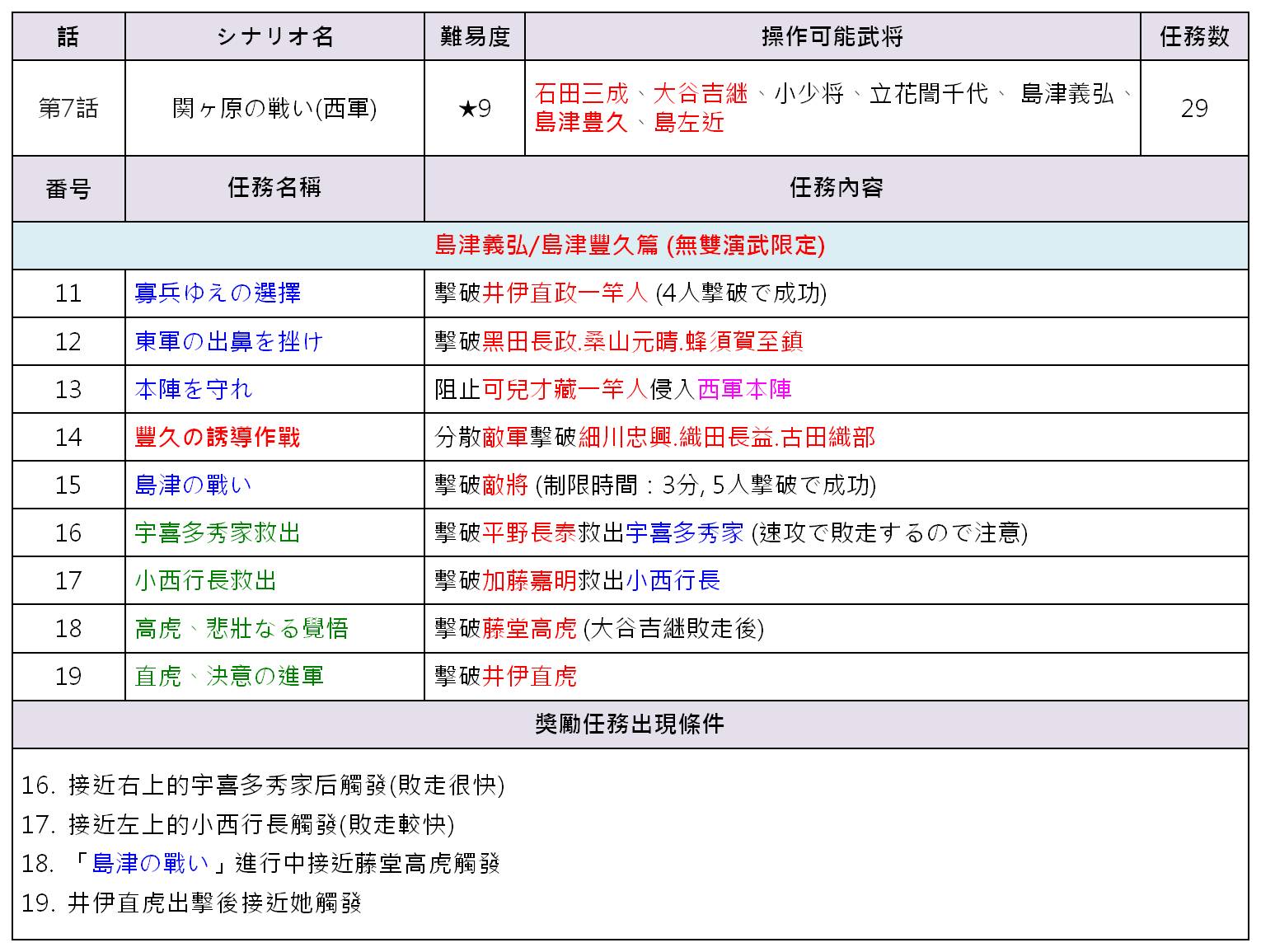This screenshot has height=952, width=1261.
Task: Click mission number 12
Action: [68, 341]
